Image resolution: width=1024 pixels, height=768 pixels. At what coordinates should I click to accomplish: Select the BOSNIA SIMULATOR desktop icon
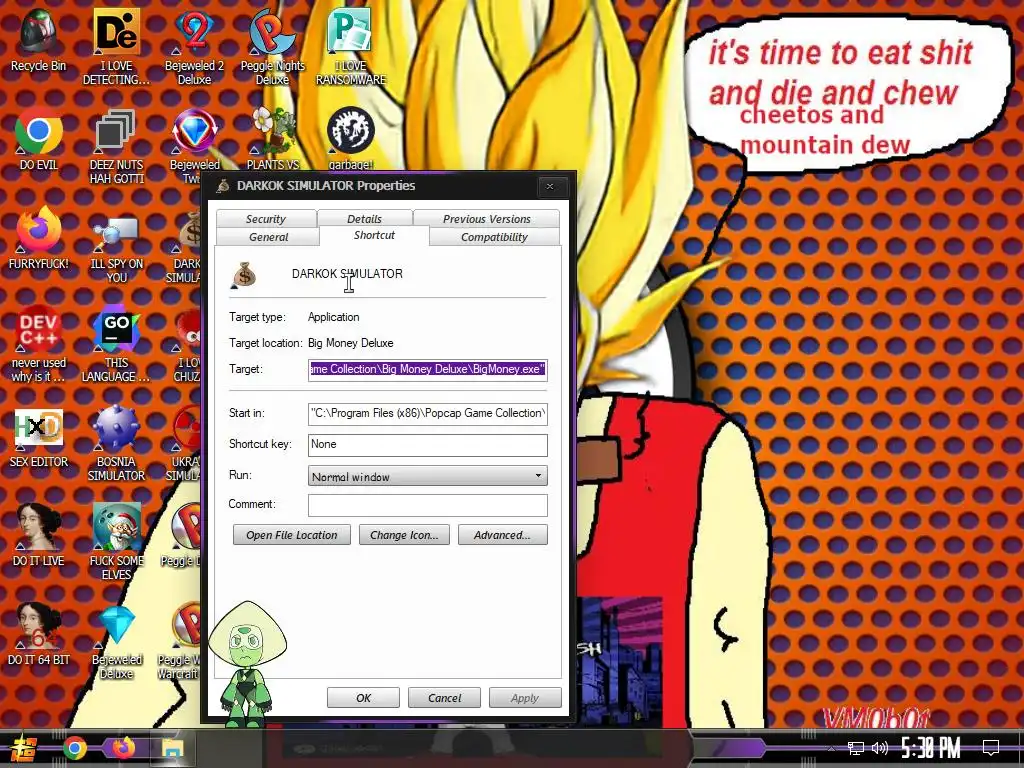pos(116,444)
